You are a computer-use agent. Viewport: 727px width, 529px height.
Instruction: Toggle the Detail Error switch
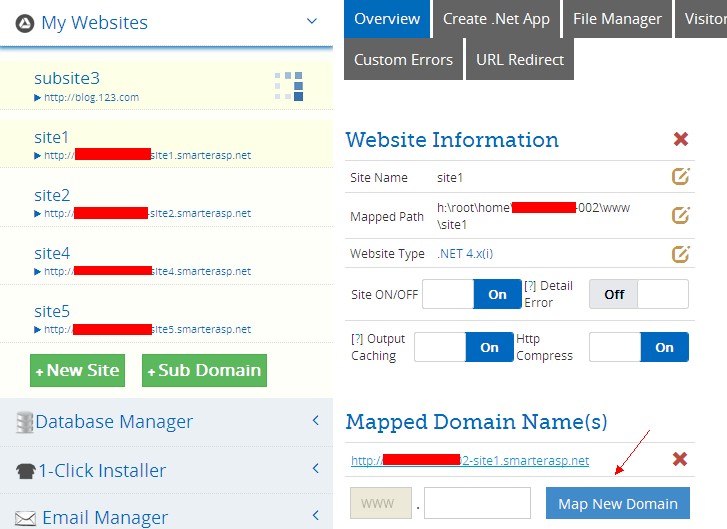tap(638, 295)
